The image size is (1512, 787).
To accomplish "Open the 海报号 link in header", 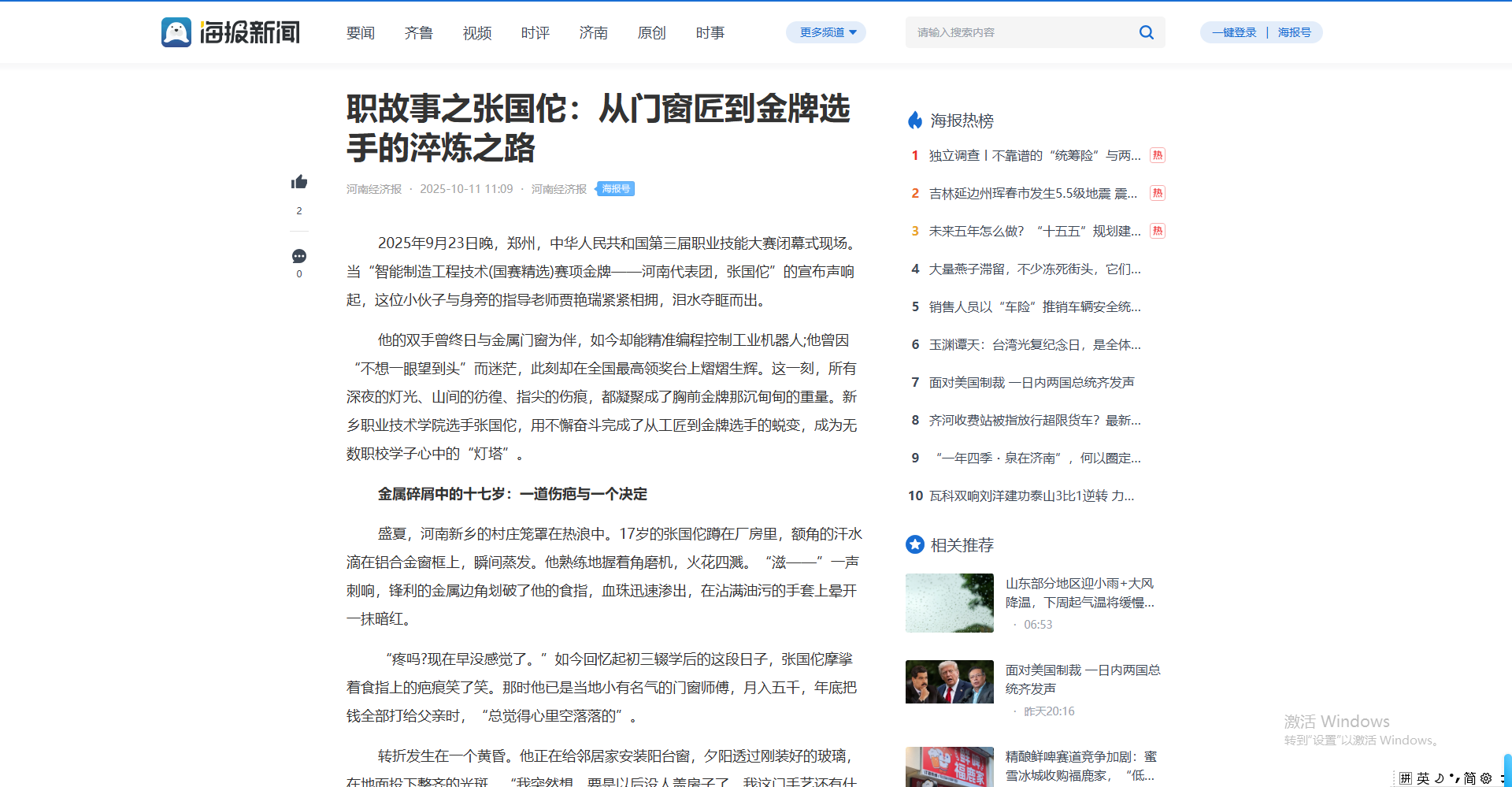I will click(x=1294, y=32).
